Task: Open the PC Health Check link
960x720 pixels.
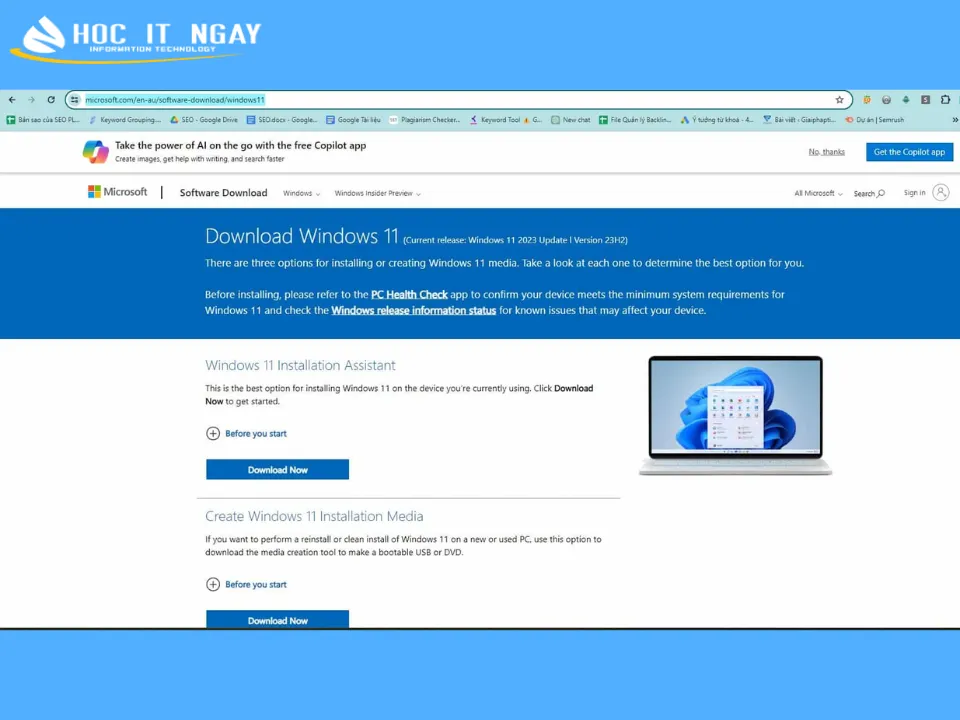Action: tap(409, 294)
